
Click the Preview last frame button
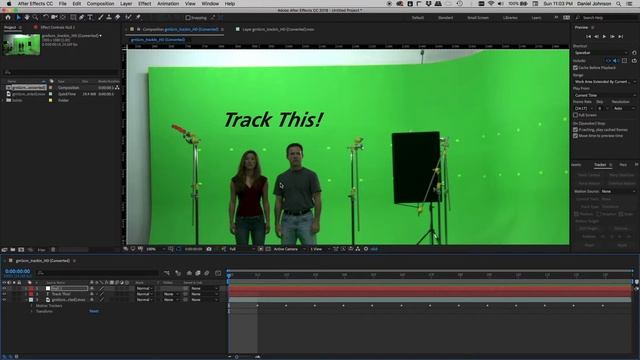point(621,37)
